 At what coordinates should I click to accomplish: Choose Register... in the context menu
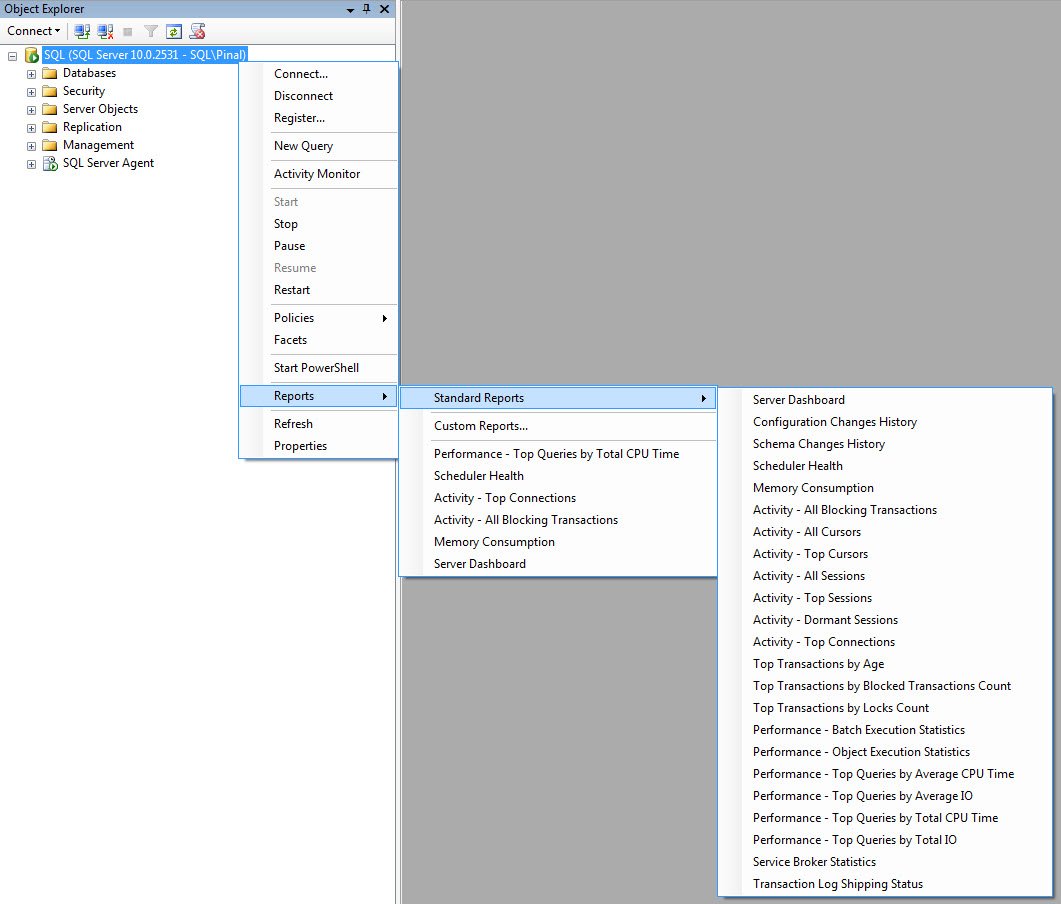coord(319,118)
